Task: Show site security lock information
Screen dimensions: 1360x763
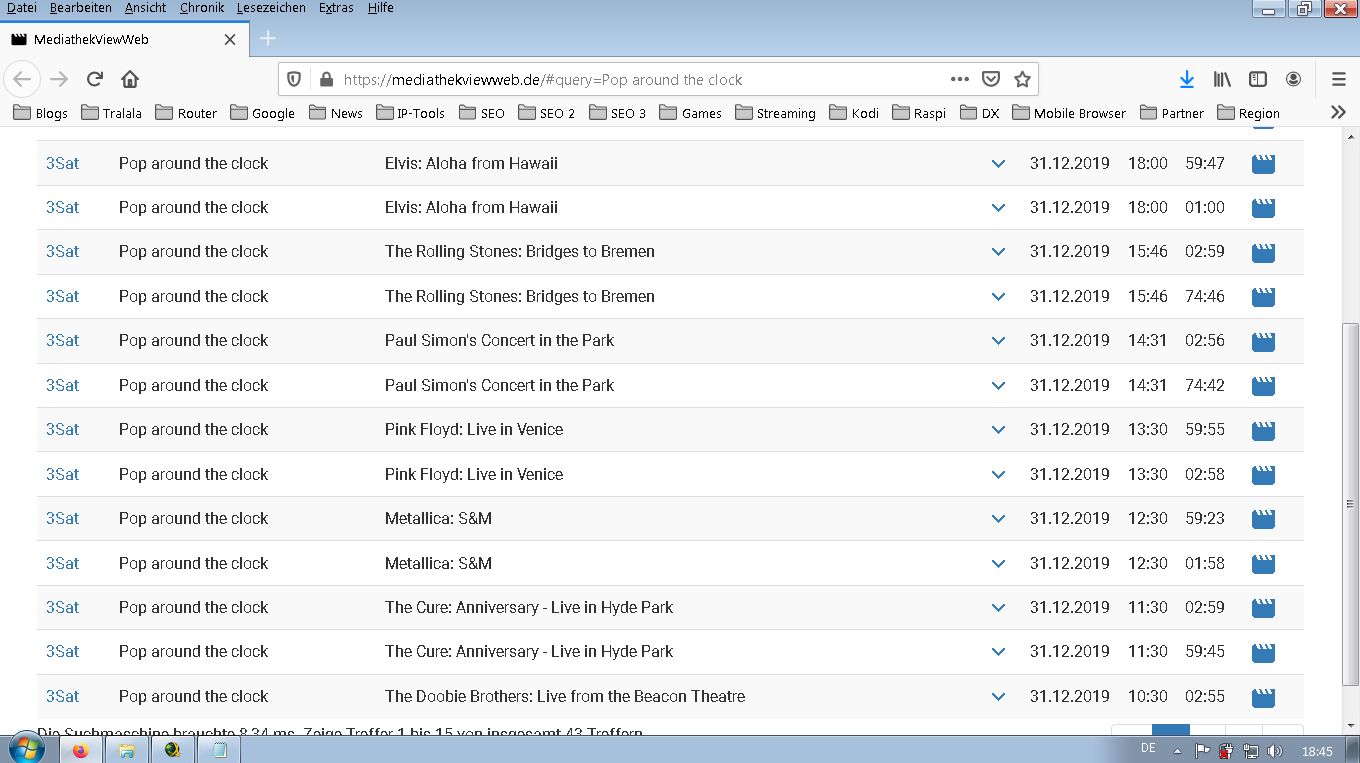Action: click(x=325, y=79)
